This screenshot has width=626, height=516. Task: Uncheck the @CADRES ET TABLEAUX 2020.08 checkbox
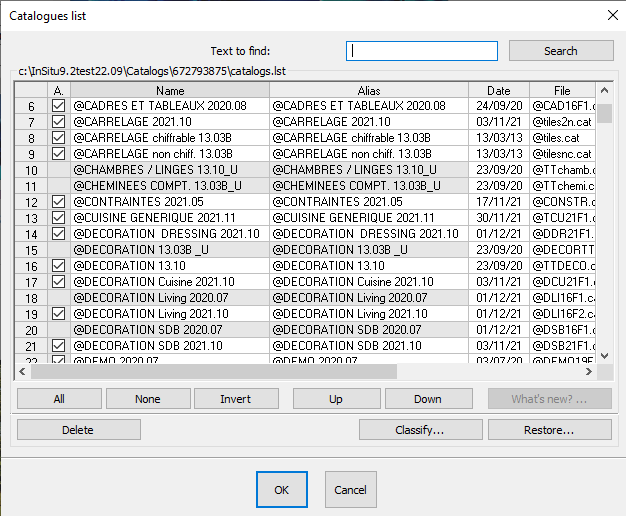click(58, 106)
